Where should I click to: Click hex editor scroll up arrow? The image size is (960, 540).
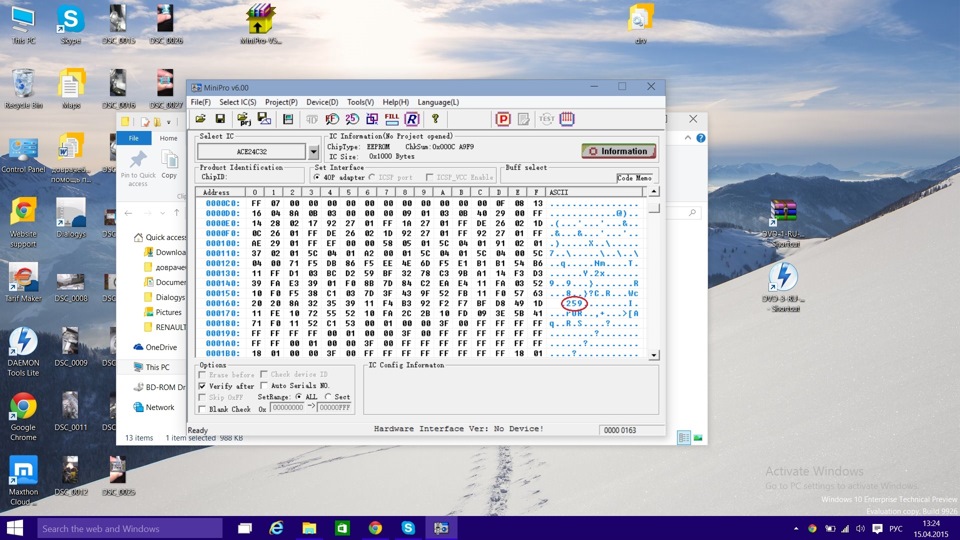654,192
